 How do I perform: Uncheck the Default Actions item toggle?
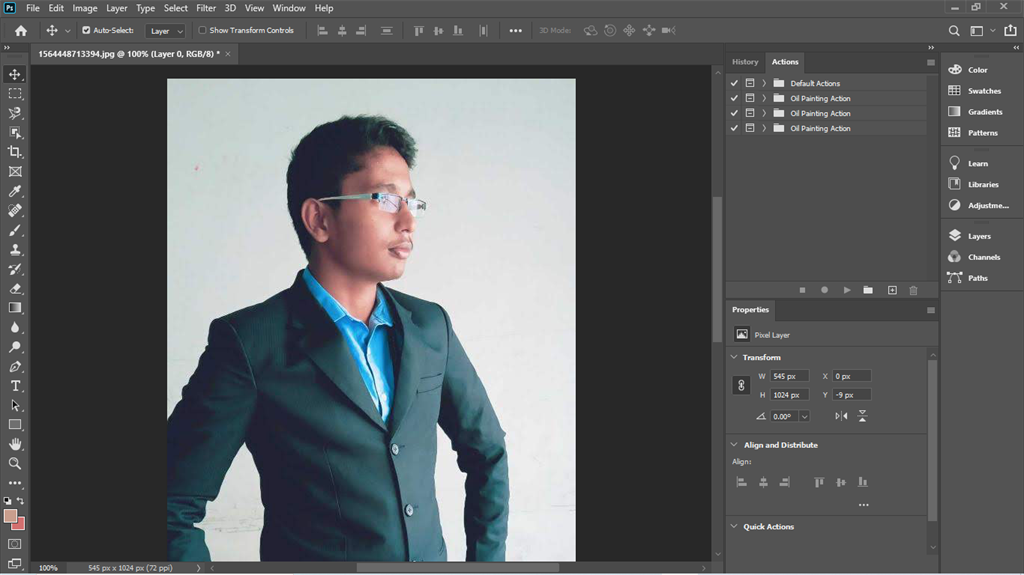[x=734, y=83]
